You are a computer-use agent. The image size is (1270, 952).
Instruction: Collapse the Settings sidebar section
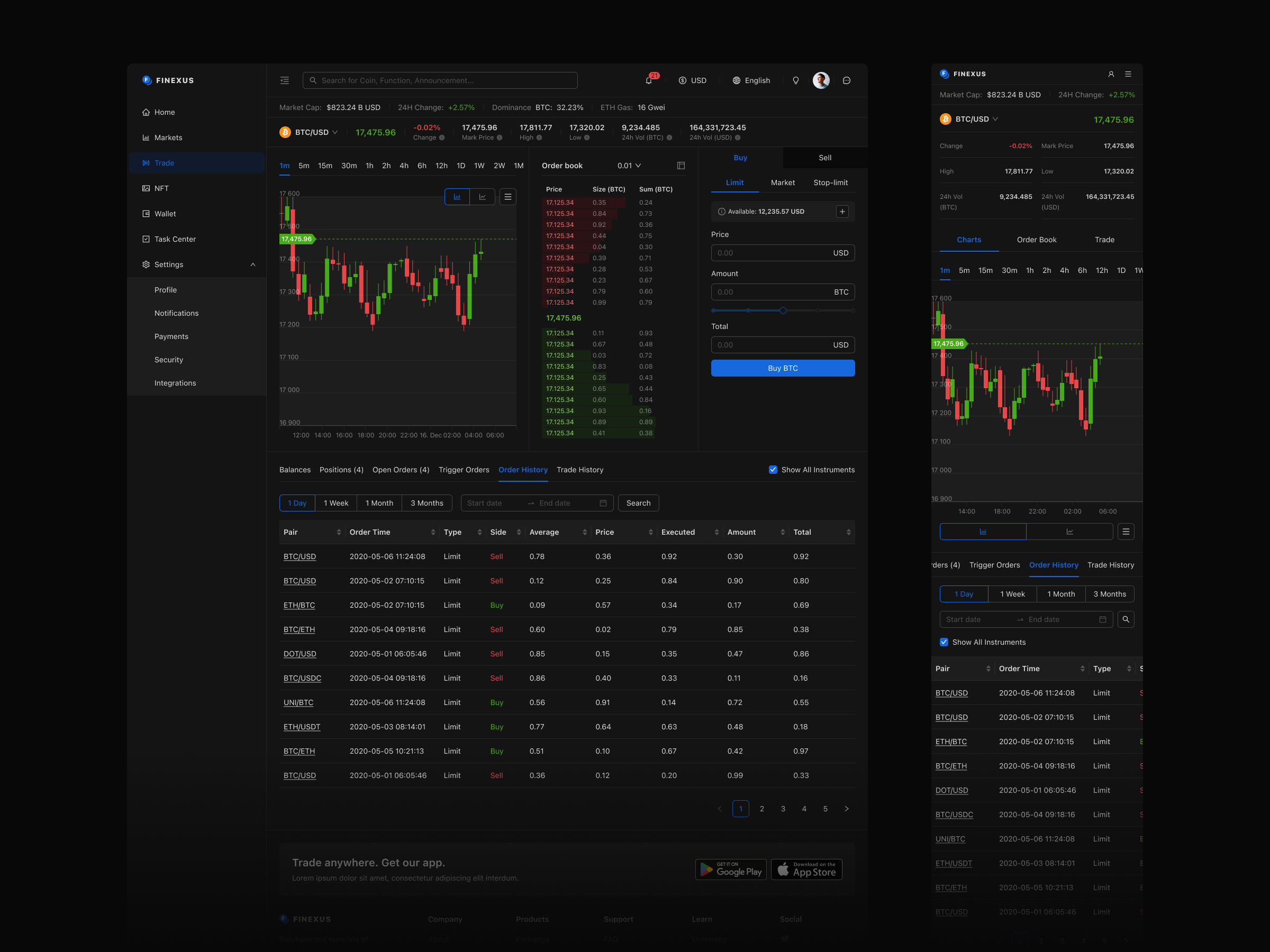pyautogui.click(x=197, y=264)
